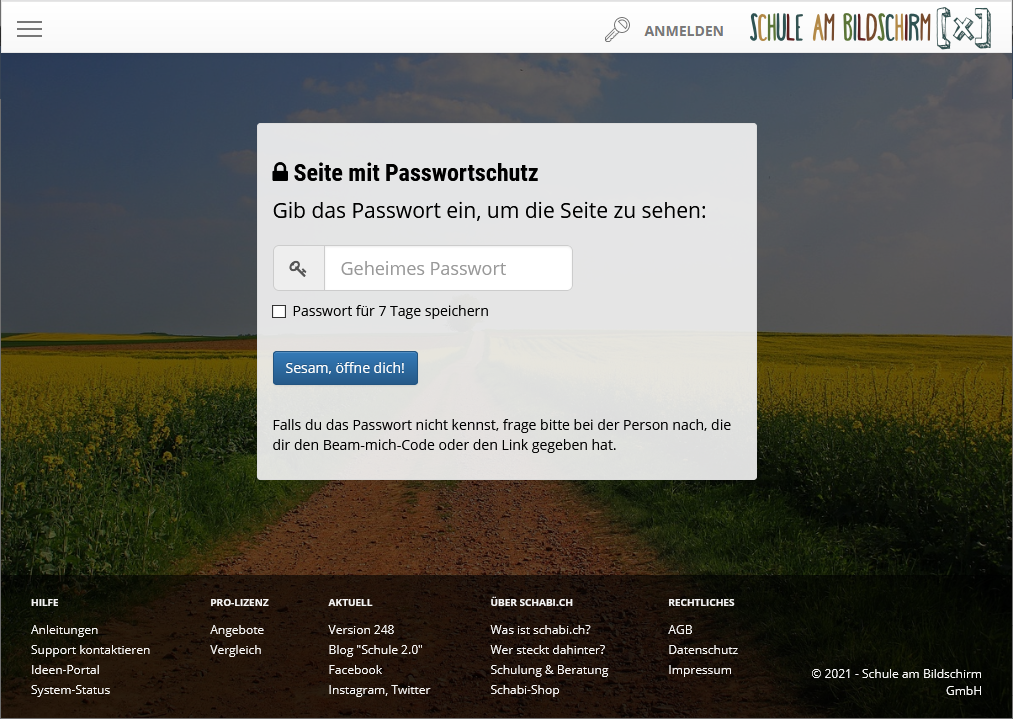Go to the Ideen-Portal link
The image size is (1013, 719).
click(x=65, y=669)
